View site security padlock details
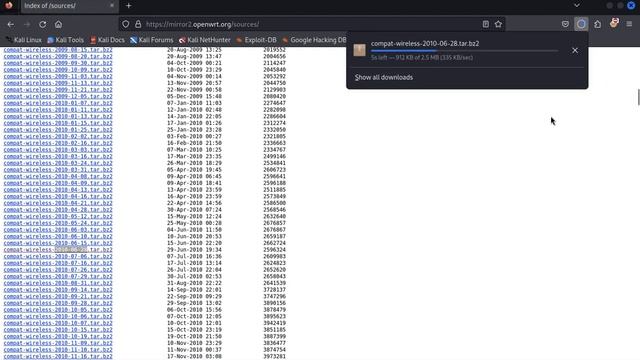This screenshot has height=360, width=640. (x=138, y=24)
